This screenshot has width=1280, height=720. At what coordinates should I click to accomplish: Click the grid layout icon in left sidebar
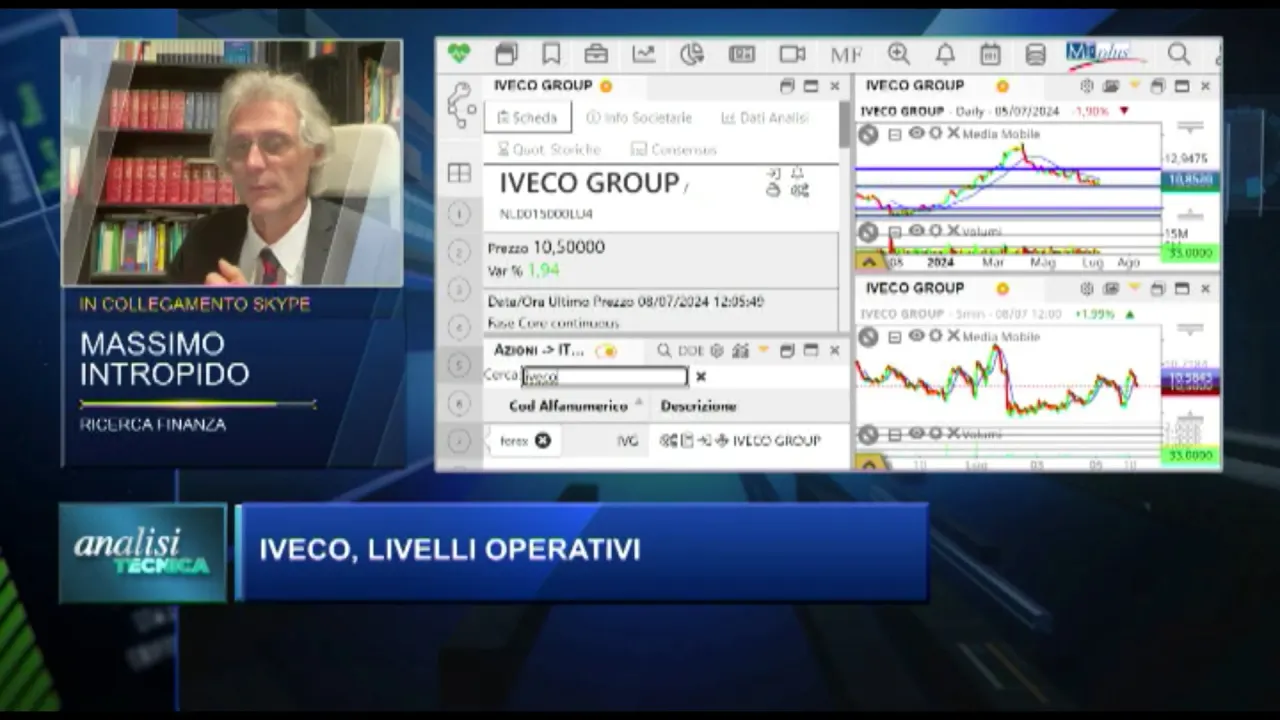pyautogui.click(x=459, y=173)
